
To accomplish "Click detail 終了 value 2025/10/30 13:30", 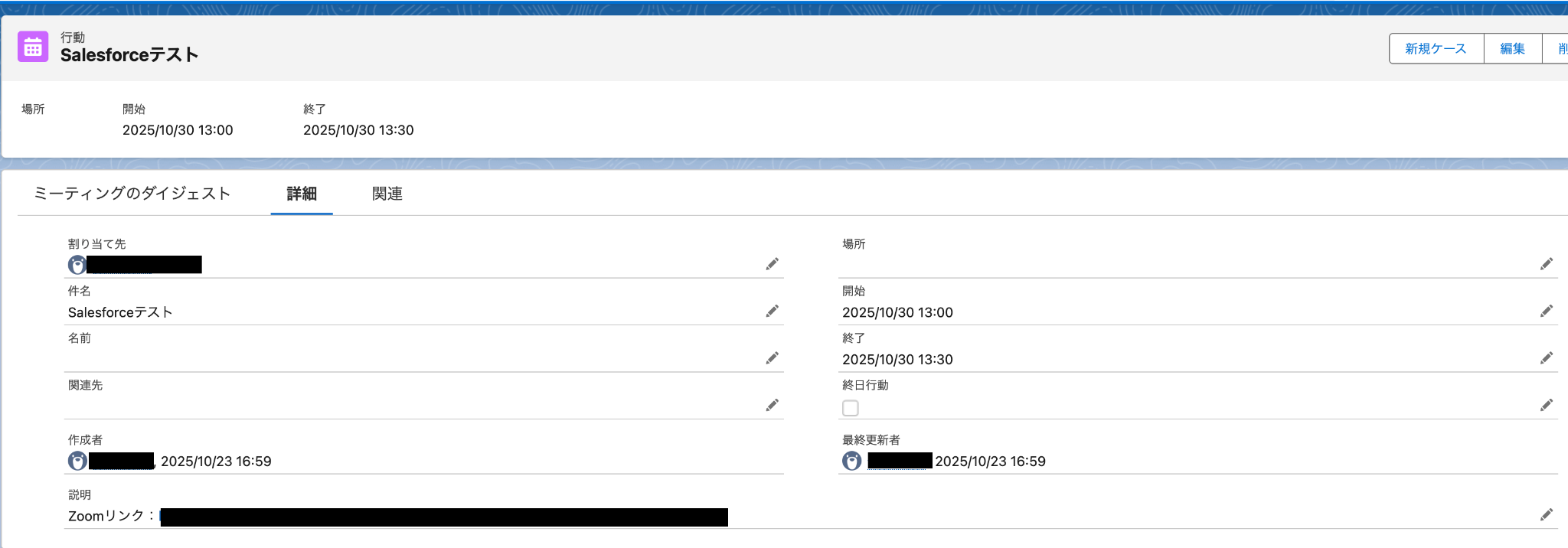I will click(x=897, y=360).
